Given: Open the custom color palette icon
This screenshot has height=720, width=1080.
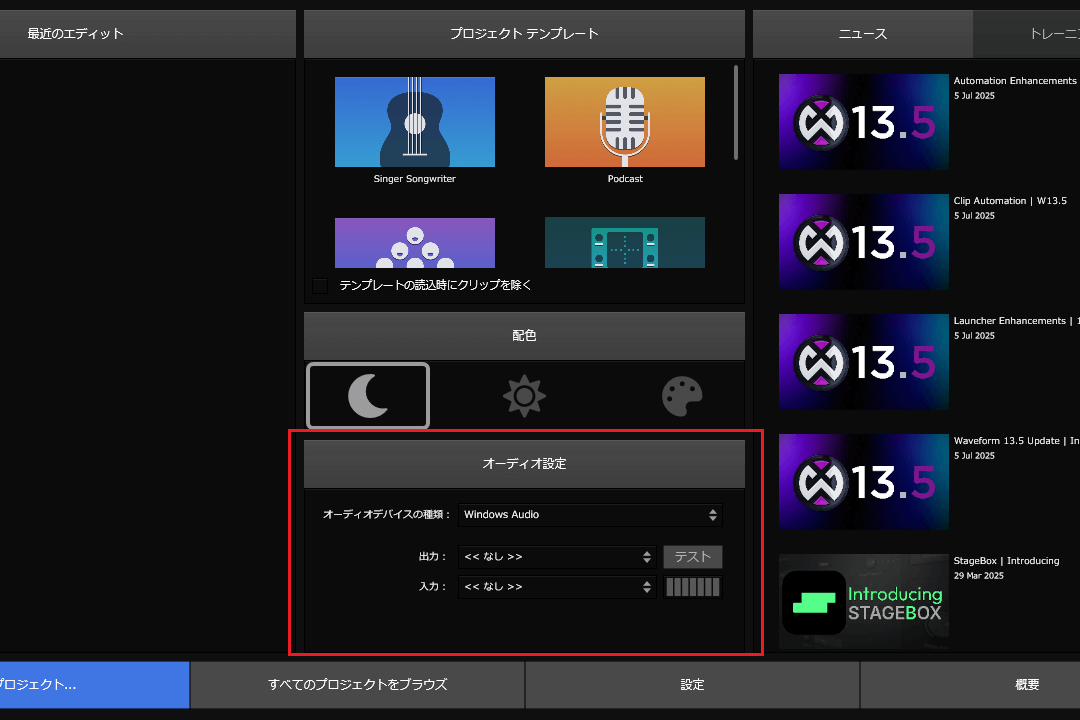Looking at the screenshot, I should pyautogui.click(x=682, y=396).
